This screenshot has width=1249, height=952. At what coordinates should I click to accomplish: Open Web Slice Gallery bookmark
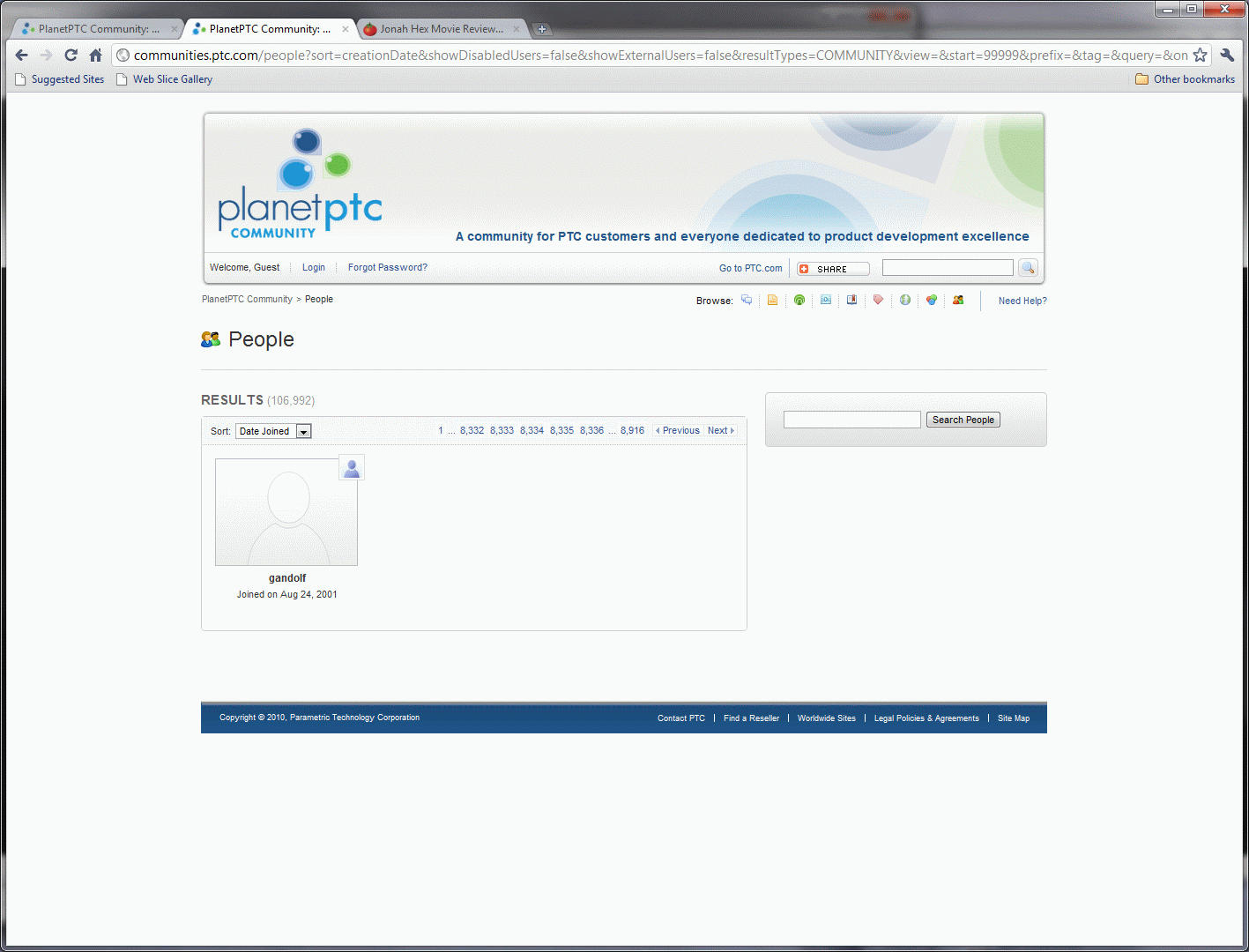[x=165, y=79]
